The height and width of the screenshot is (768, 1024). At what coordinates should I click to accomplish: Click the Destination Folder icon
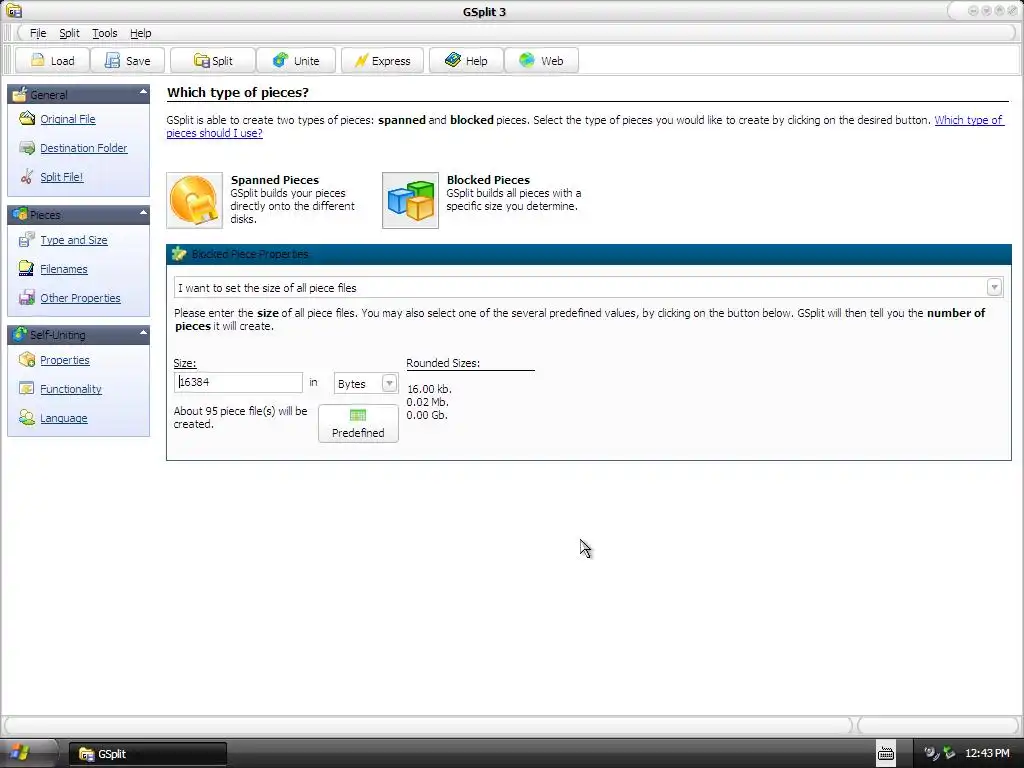click(27, 148)
